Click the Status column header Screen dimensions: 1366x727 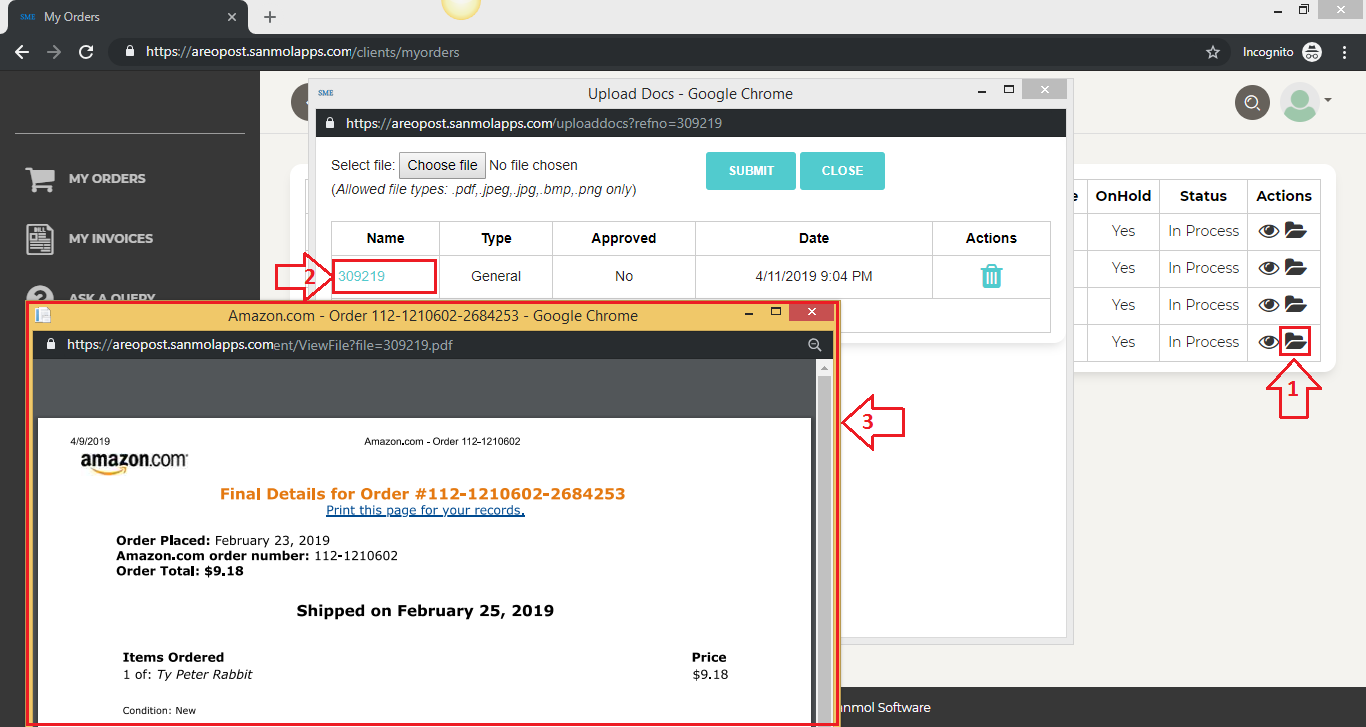point(1203,196)
